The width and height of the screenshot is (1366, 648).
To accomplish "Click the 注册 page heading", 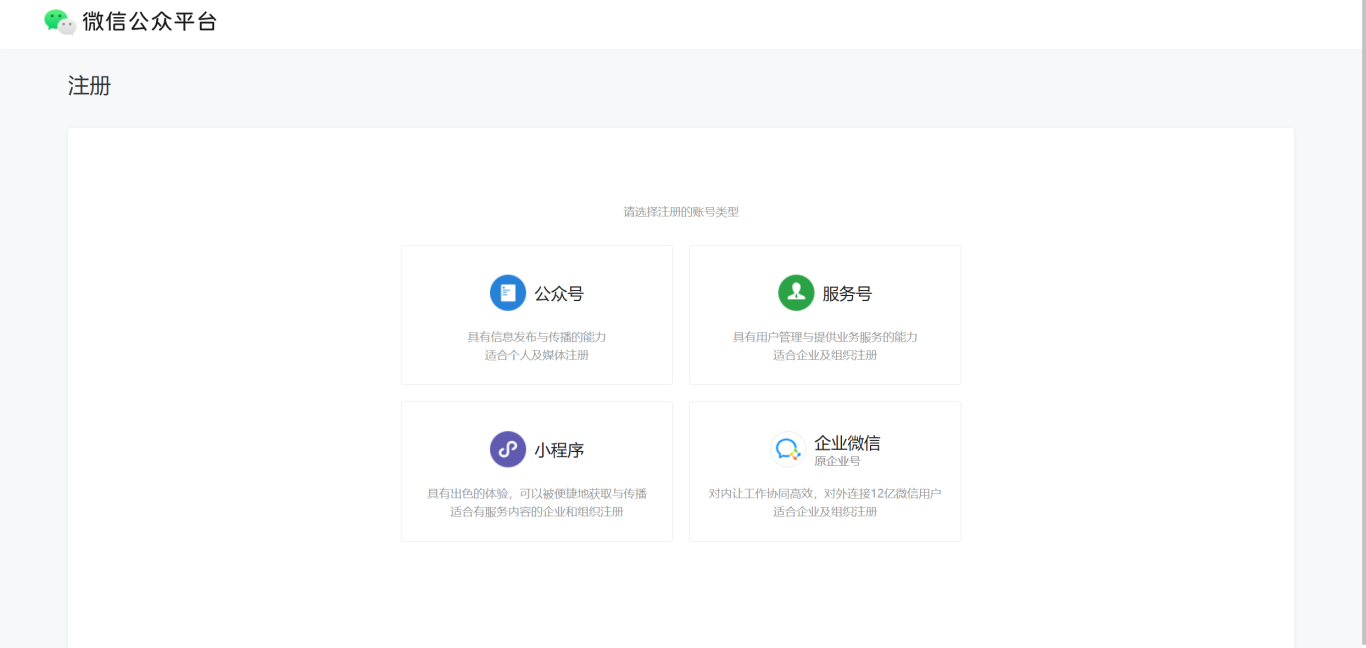I will pos(89,86).
